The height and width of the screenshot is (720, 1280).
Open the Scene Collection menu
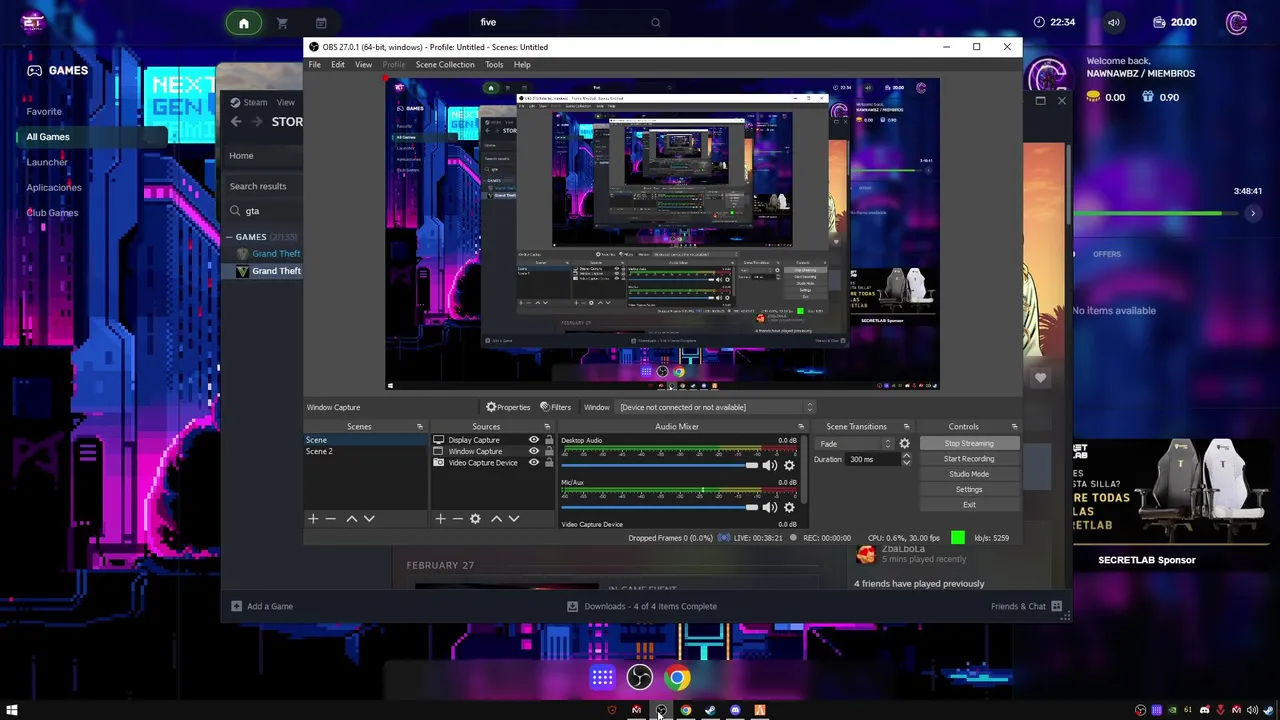pyautogui.click(x=445, y=64)
